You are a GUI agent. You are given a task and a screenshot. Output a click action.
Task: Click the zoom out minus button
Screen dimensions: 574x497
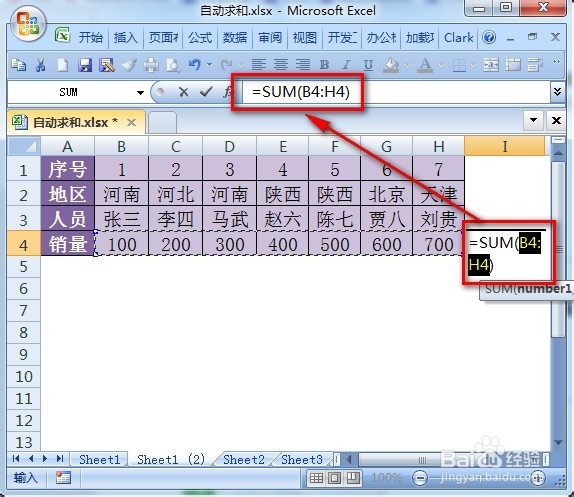(421, 478)
